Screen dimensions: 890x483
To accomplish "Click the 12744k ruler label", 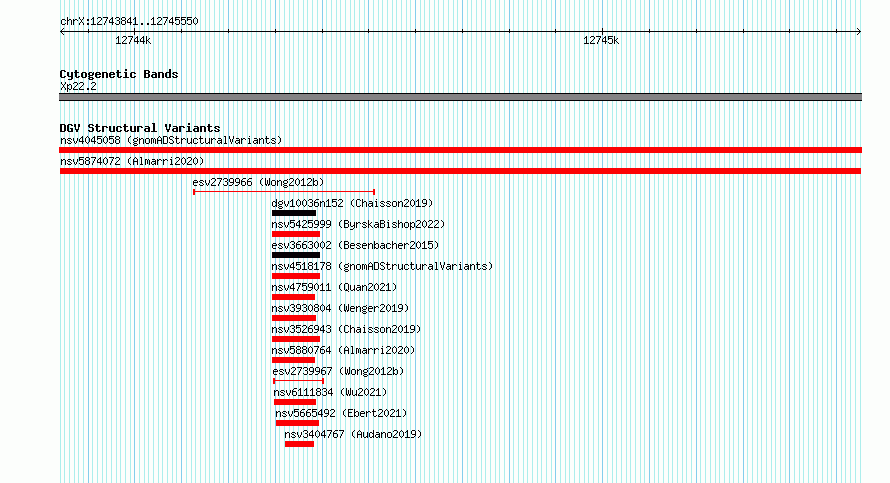I will (x=133, y=40).
